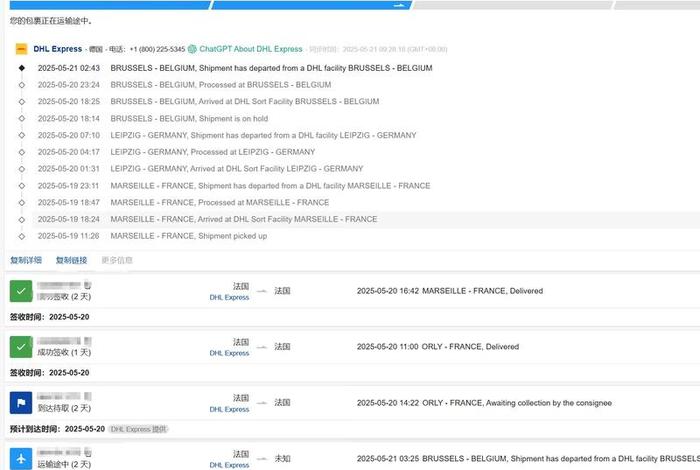Click 复制链接 to copy the link
The height and width of the screenshot is (470, 700).
pos(71,260)
